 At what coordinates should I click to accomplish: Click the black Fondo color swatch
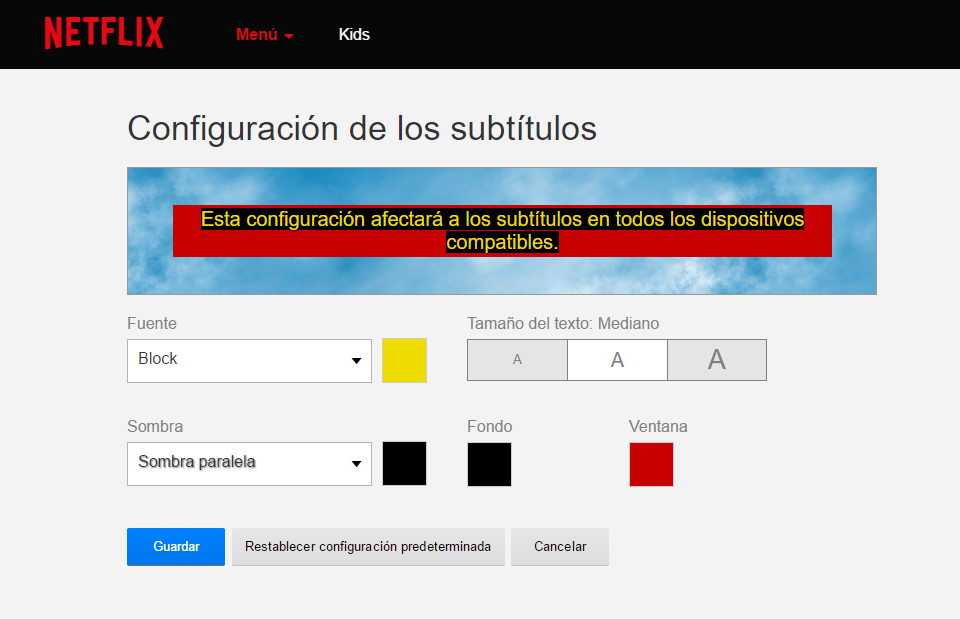tap(489, 464)
